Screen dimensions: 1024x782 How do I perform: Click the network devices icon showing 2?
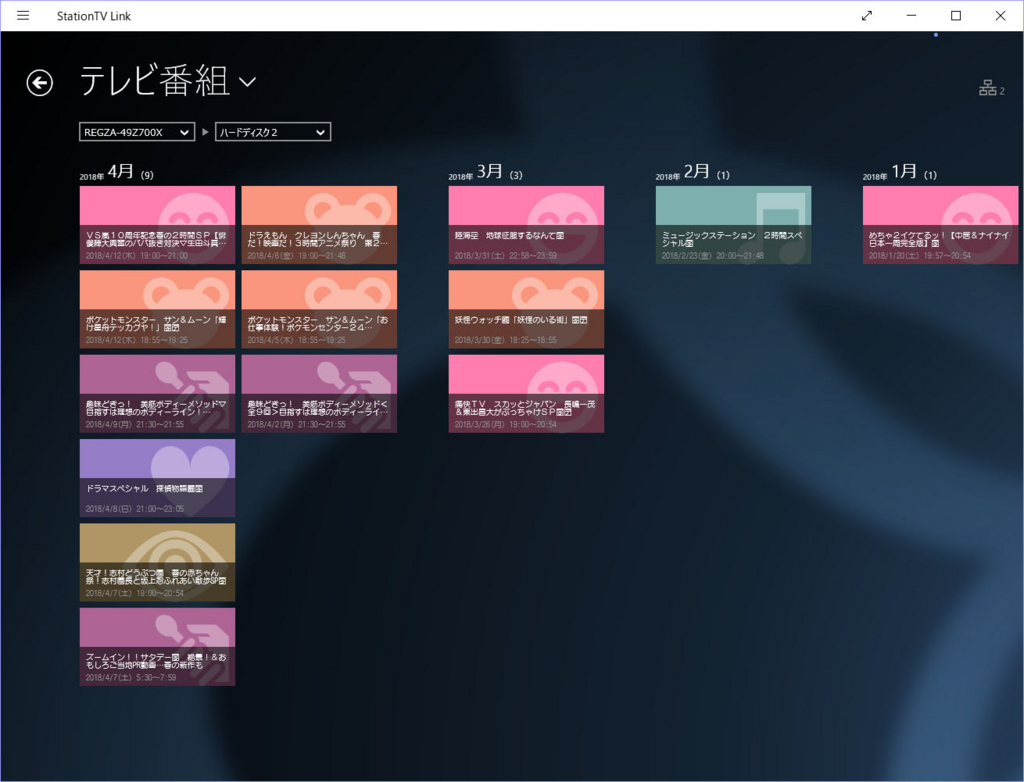coord(991,88)
